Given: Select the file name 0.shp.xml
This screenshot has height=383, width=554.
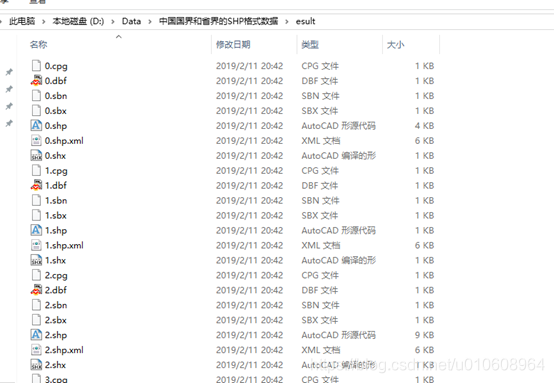Looking at the screenshot, I should pos(64,141).
